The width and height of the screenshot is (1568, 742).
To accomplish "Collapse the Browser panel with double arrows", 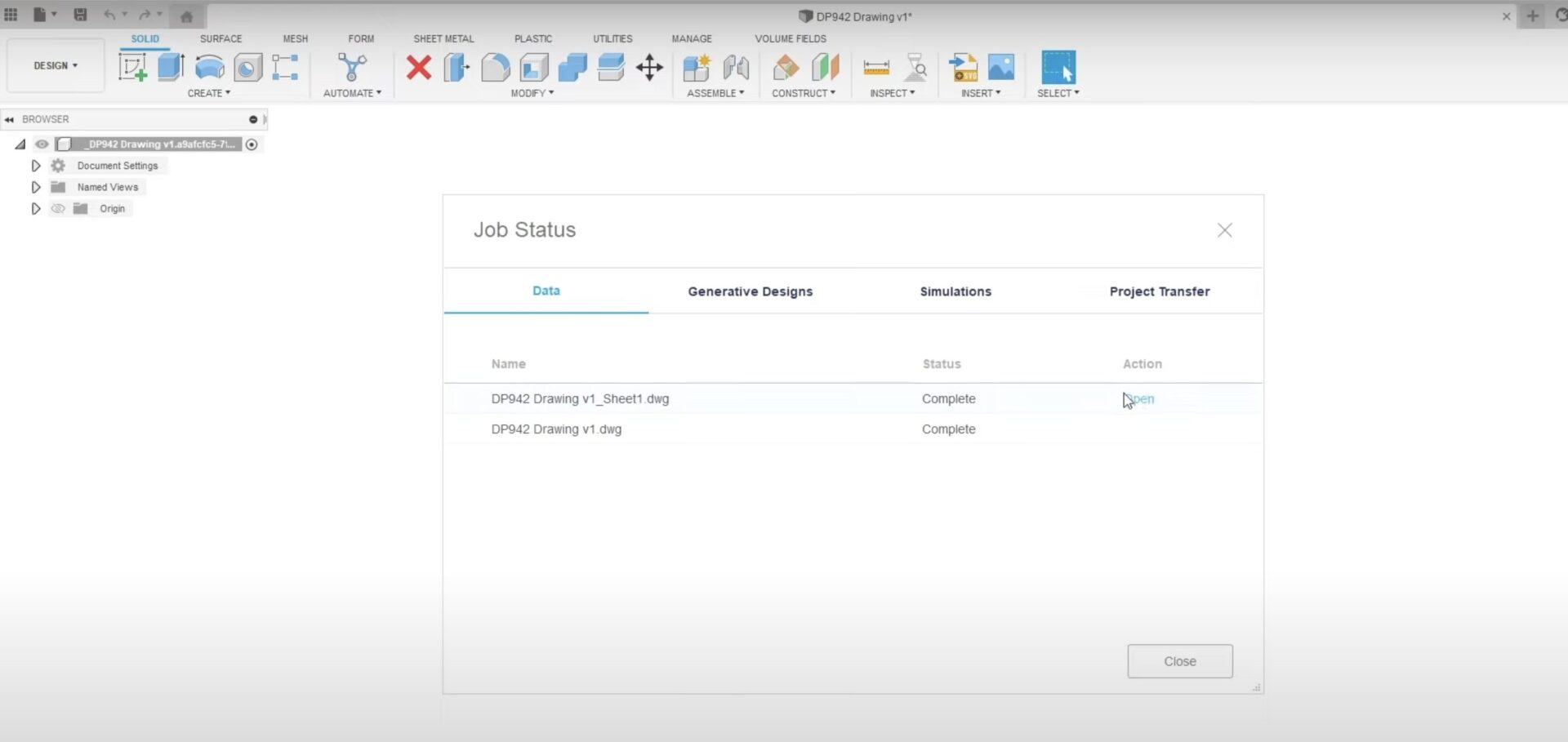I will tap(9, 119).
